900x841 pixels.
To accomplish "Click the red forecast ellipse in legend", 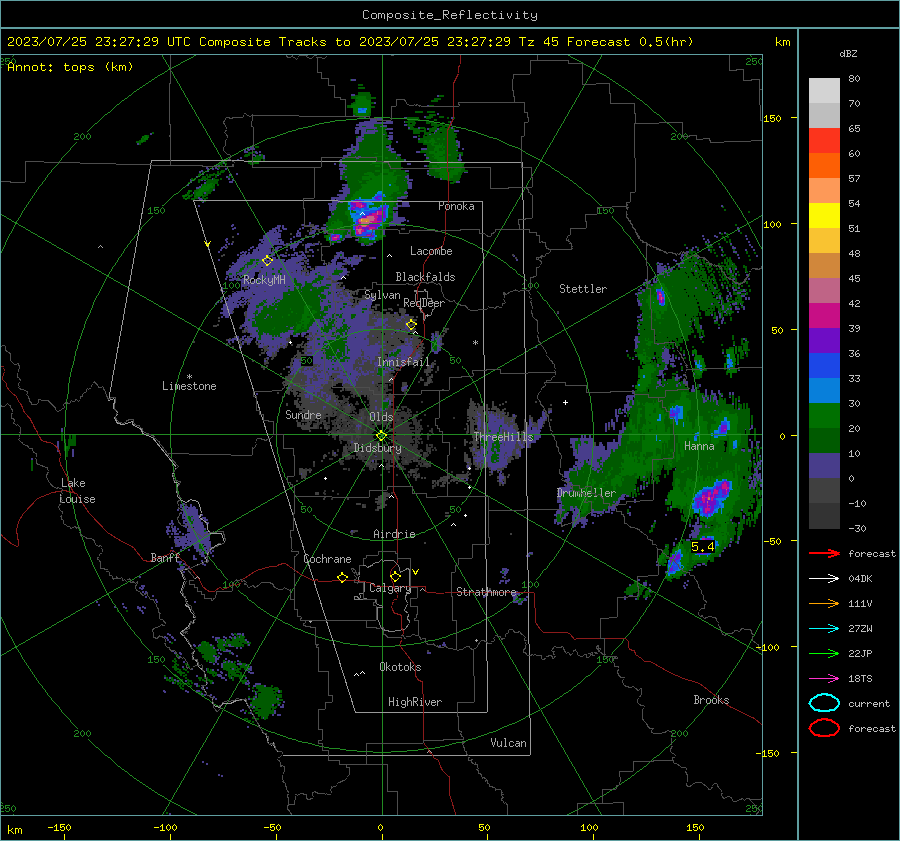I will [824, 728].
